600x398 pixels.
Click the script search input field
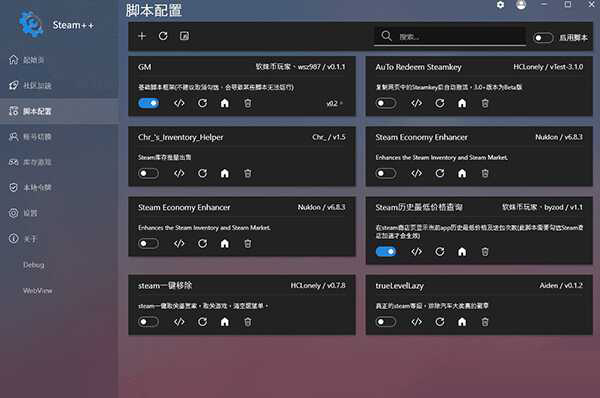(450, 37)
